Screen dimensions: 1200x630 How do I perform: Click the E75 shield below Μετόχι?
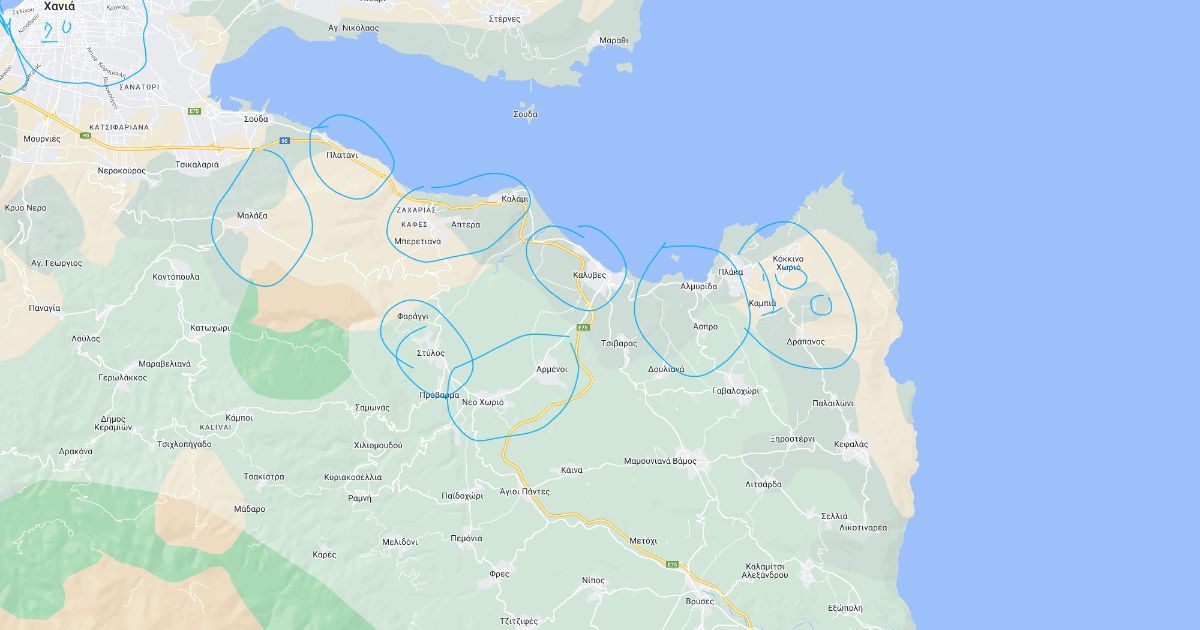tap(673, 565)
